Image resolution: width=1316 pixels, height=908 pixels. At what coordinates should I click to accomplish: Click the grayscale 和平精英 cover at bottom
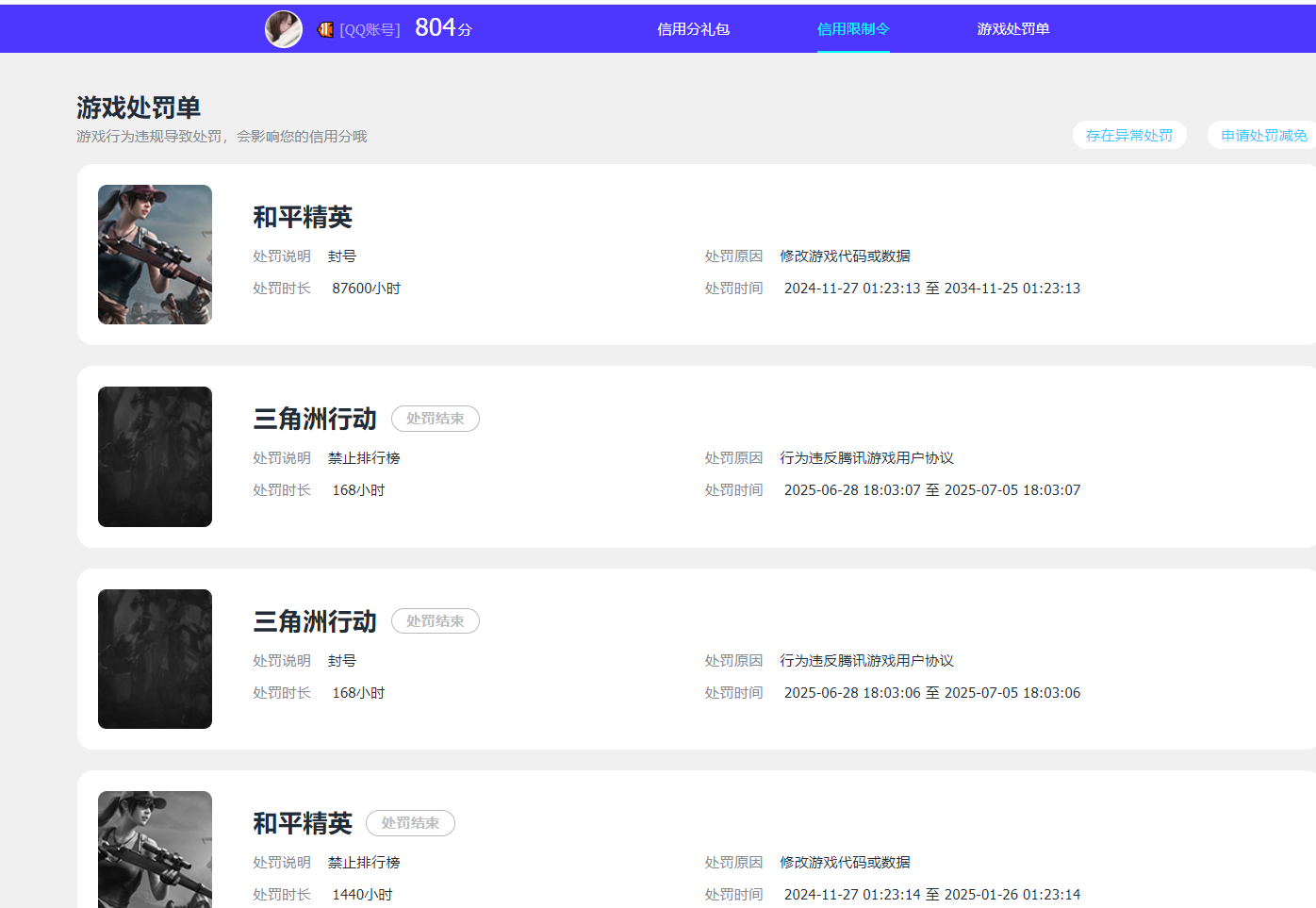click(155, 848)
